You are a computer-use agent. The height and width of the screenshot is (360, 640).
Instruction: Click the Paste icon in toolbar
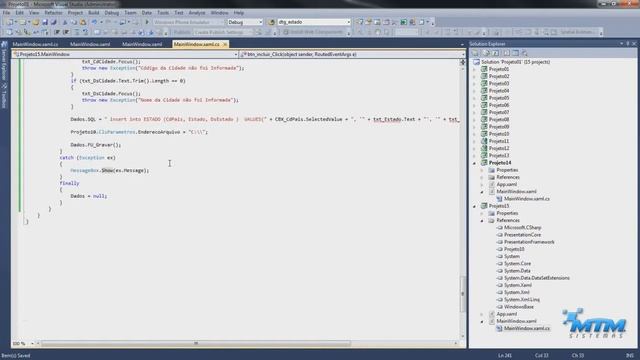[83, 22]
